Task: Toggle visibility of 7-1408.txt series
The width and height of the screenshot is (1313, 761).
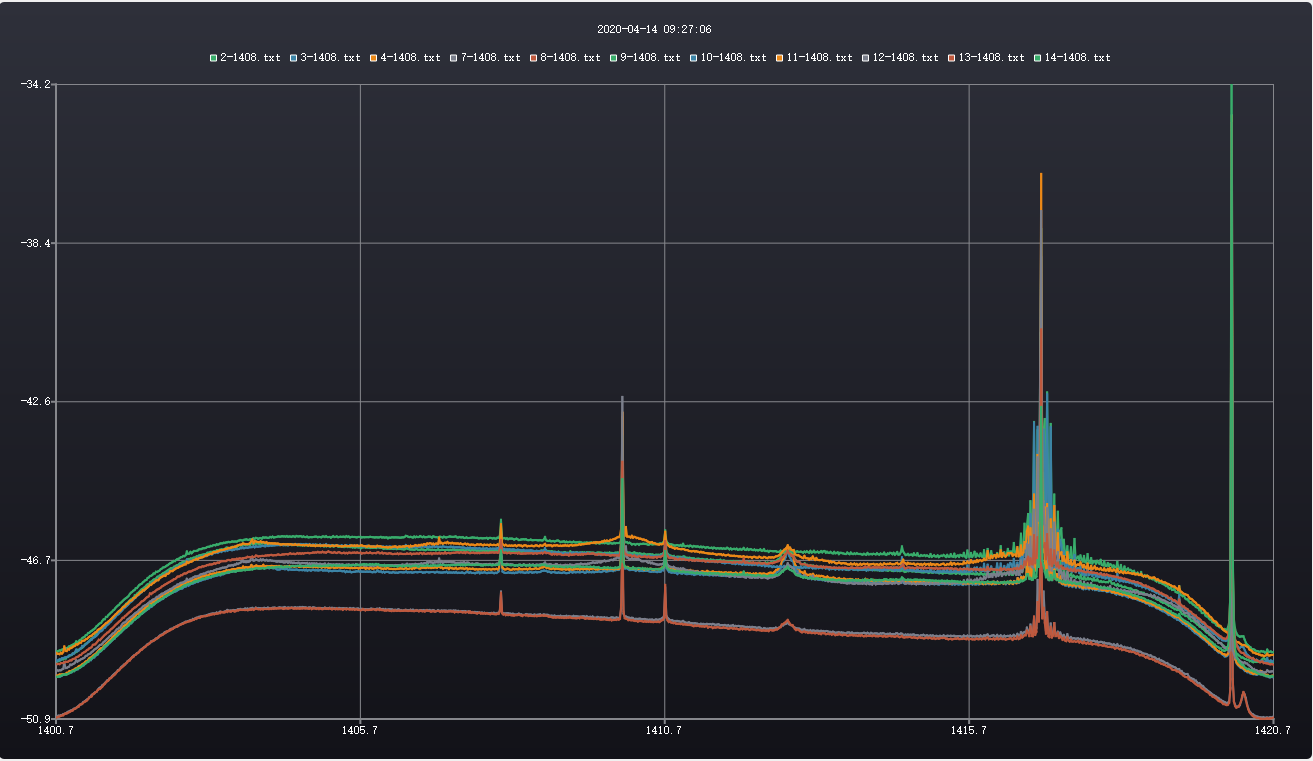Action: coord(489,58)
